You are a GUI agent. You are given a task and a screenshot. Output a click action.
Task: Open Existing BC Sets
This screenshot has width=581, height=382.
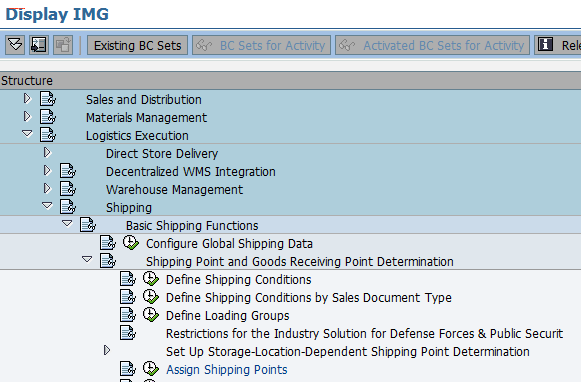pyautogui.click(x=137, y=45)
